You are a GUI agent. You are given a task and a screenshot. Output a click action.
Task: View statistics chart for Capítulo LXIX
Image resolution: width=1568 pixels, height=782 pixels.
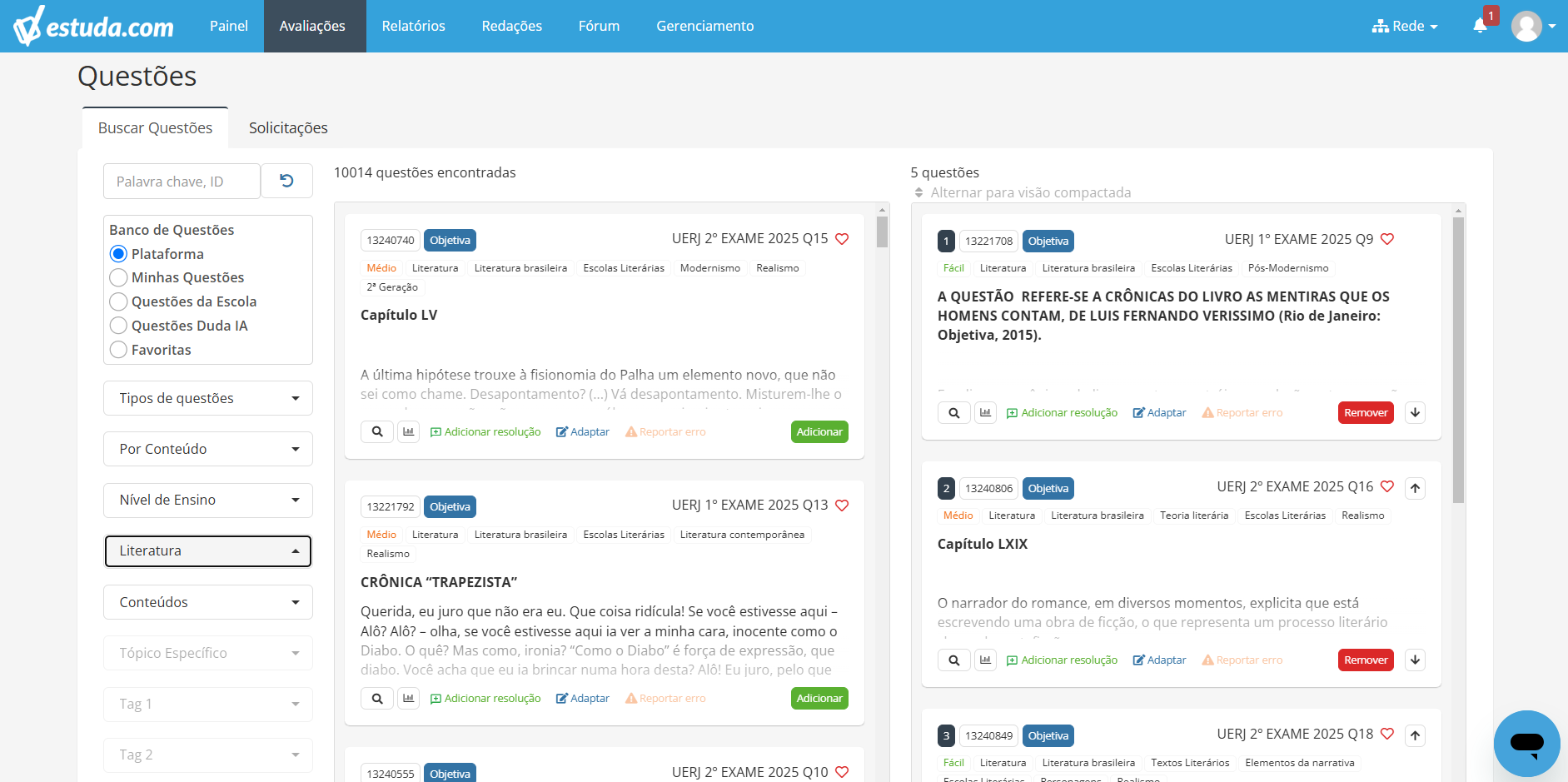click(x=985, y=660)
